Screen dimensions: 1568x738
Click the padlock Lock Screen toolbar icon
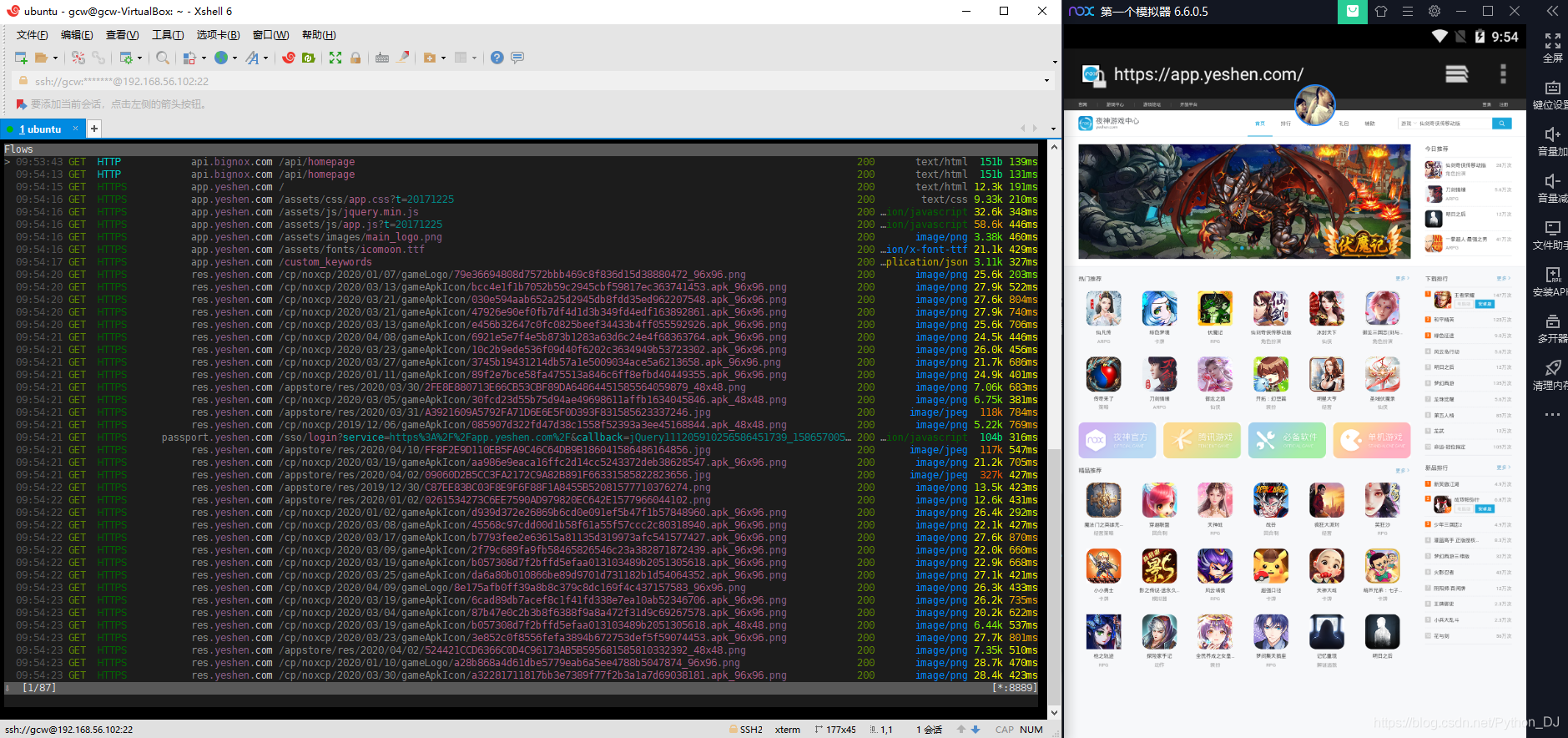point(355,58)
